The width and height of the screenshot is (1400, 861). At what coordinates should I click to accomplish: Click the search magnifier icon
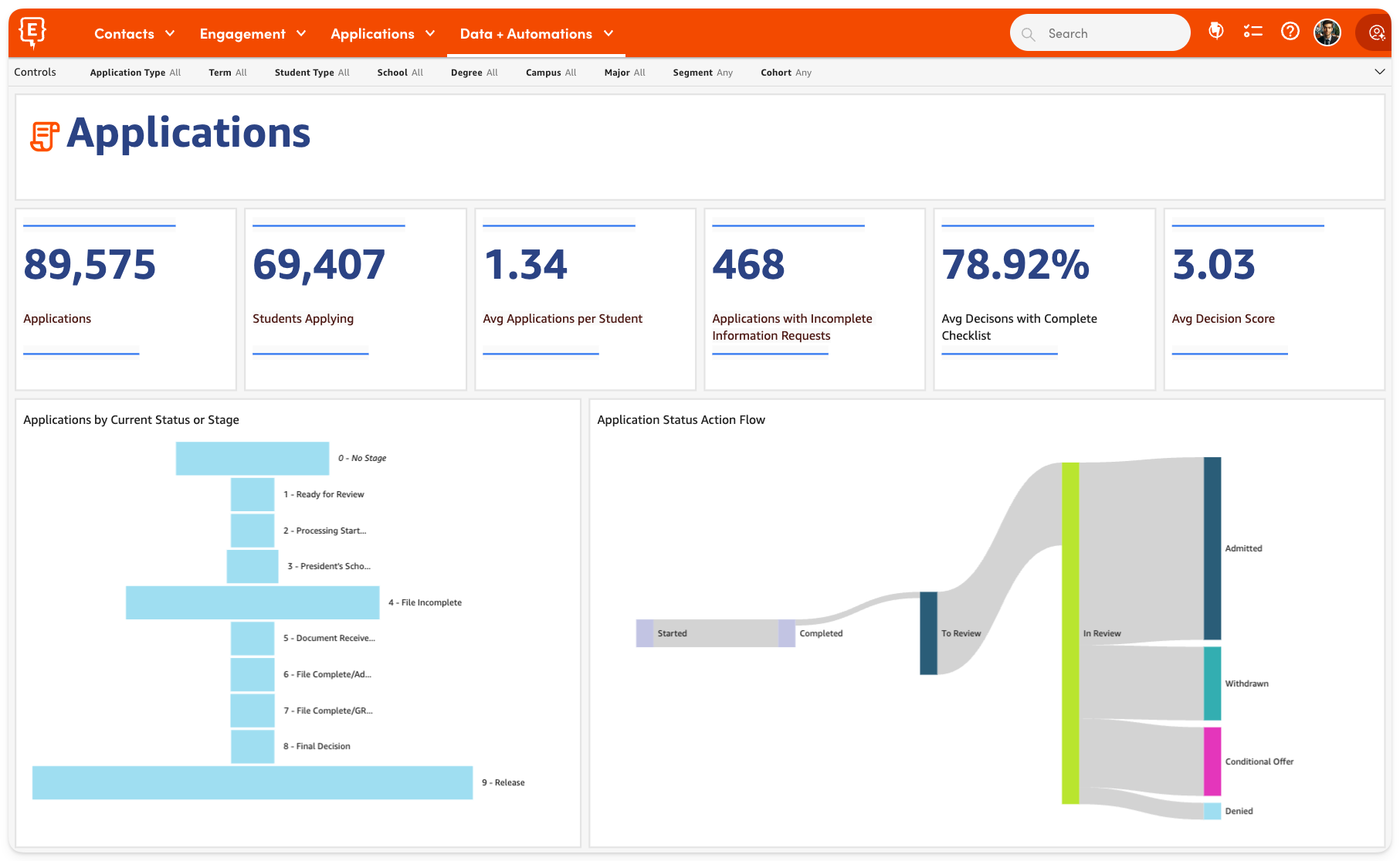click(1028, 34)
